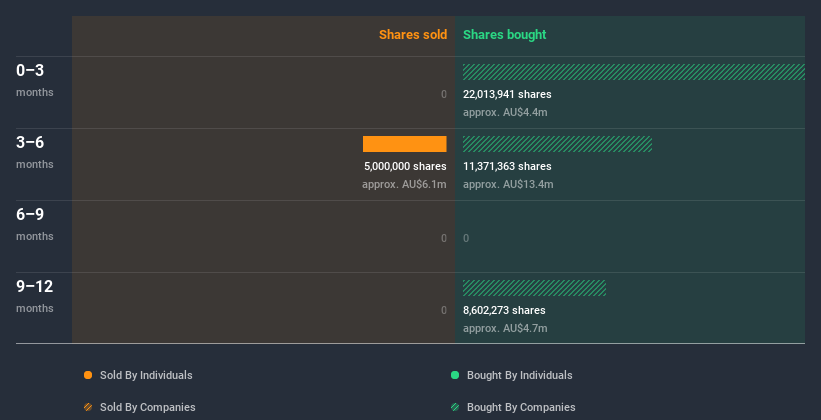Click the 9–12 months shares bought bar

coord(534,288)
